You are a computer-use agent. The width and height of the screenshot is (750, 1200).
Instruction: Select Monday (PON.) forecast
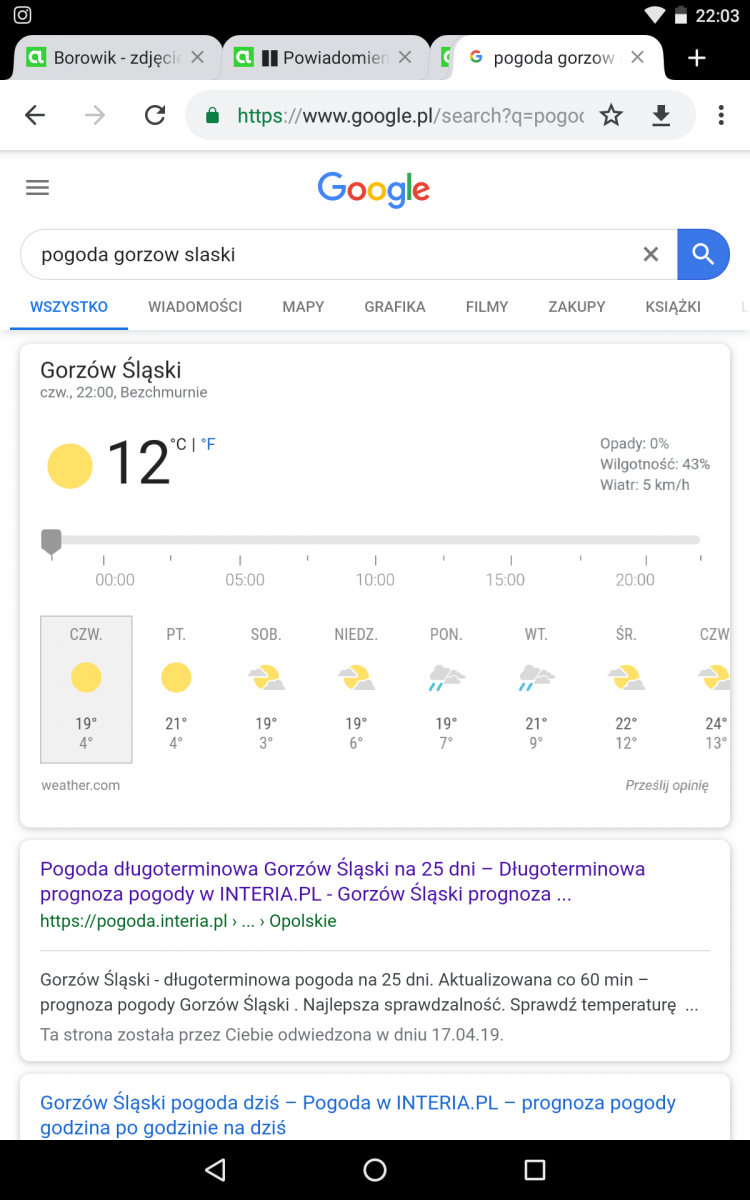446,690
